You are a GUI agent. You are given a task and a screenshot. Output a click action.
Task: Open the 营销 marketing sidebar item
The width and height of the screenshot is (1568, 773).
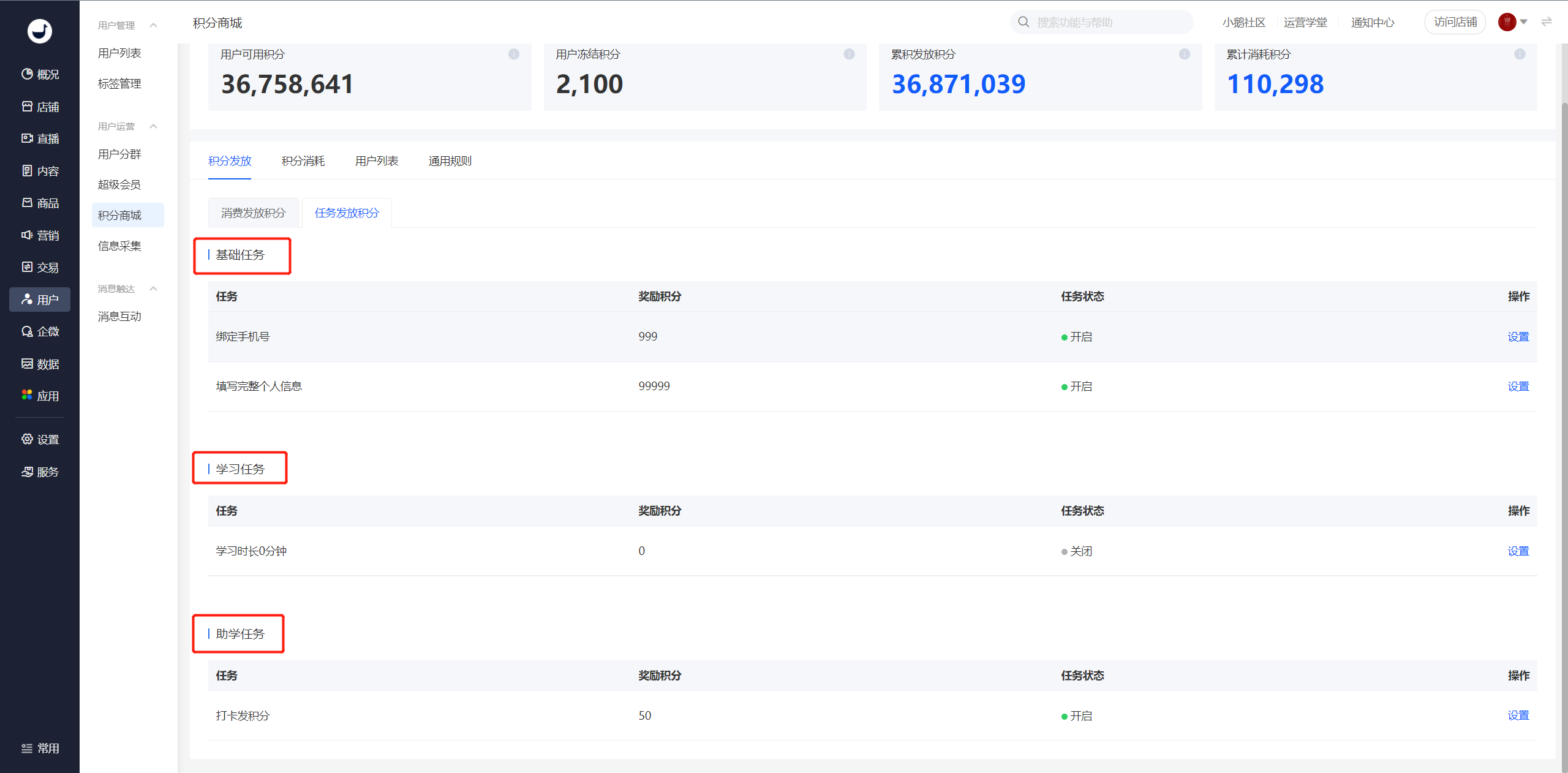(40, 235)
